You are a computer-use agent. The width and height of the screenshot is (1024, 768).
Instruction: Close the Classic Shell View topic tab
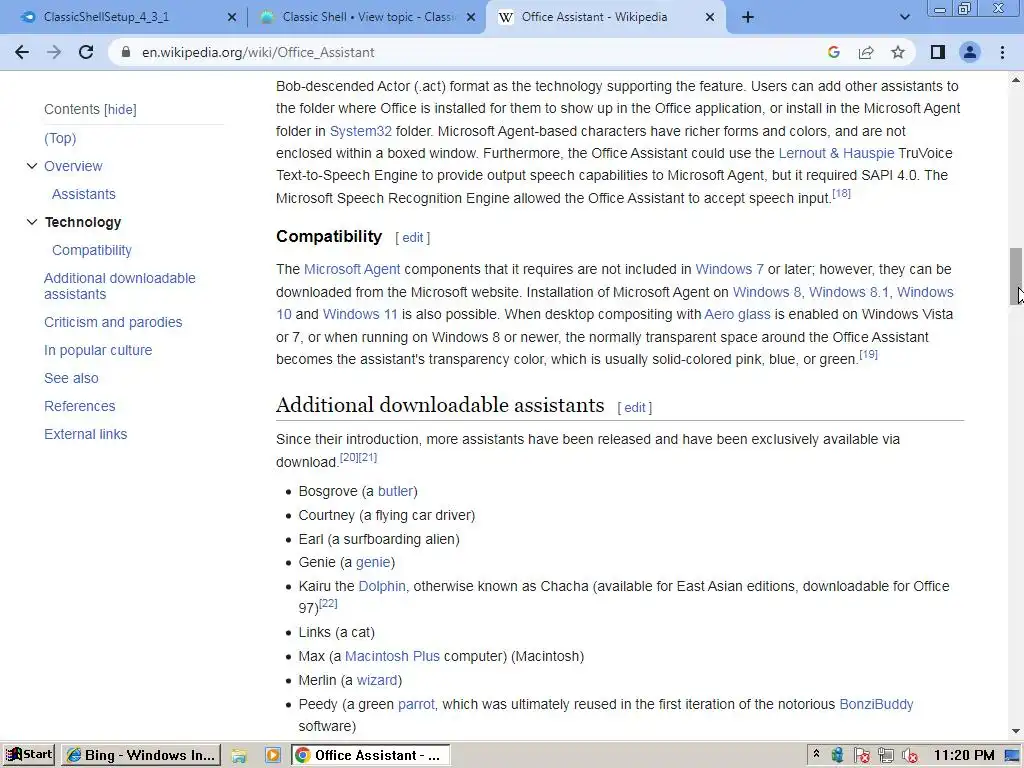(470, 18)
